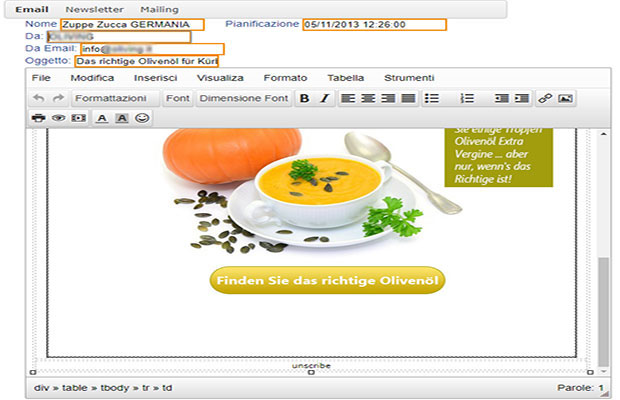Select div in element path

42,388
